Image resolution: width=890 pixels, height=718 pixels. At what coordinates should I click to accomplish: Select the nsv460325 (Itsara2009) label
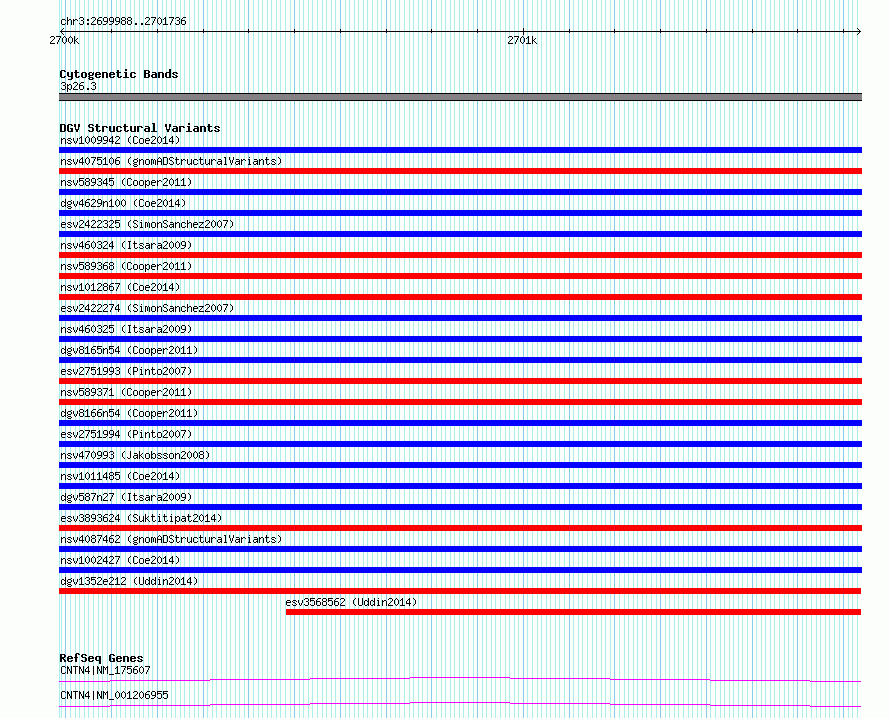(126, 329)
